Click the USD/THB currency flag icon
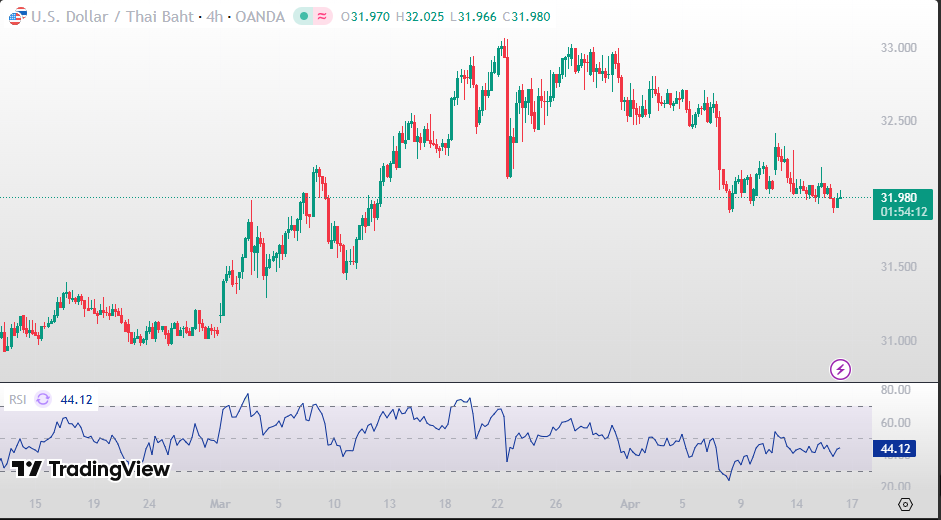This screenshot has width=941, height=520. pos(17,17)
